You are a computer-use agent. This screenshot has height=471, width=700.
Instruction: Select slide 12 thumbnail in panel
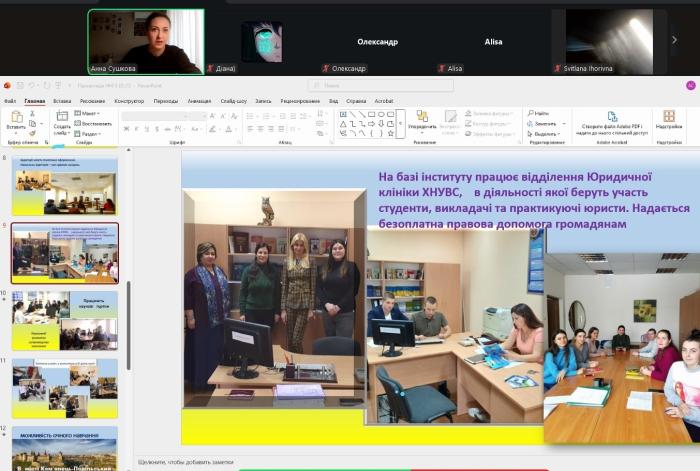coord(65,448)
